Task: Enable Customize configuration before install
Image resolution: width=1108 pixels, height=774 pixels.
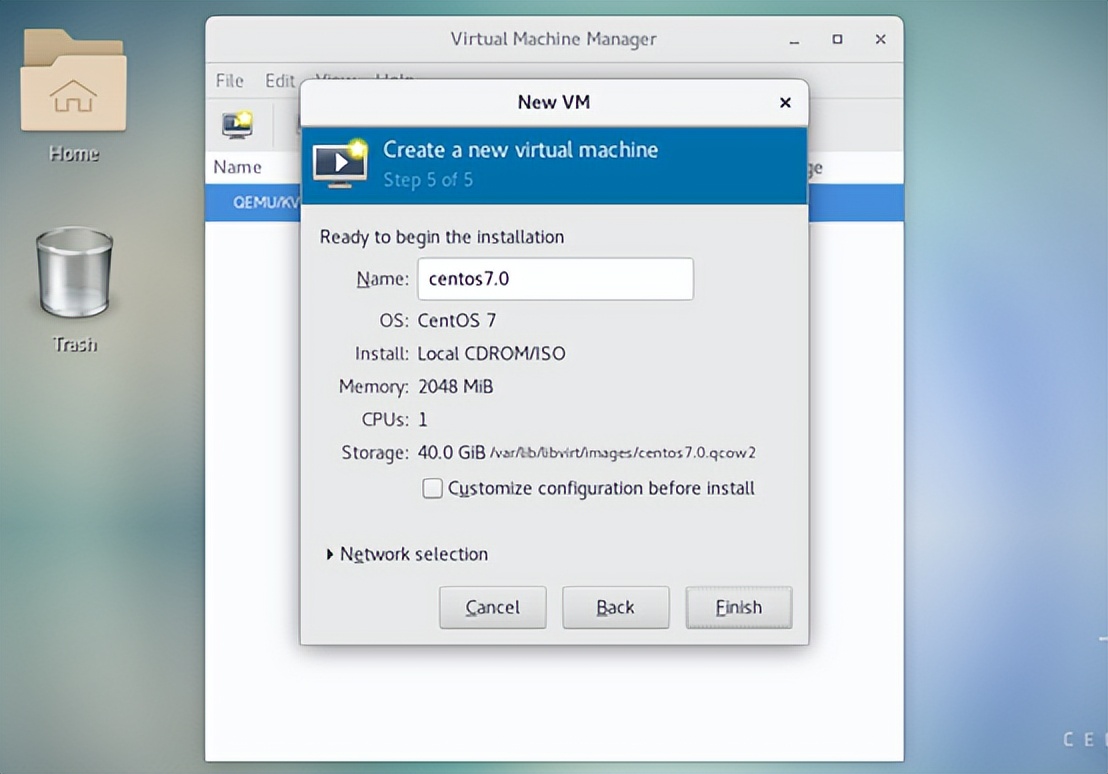Action: click(432, 488)
